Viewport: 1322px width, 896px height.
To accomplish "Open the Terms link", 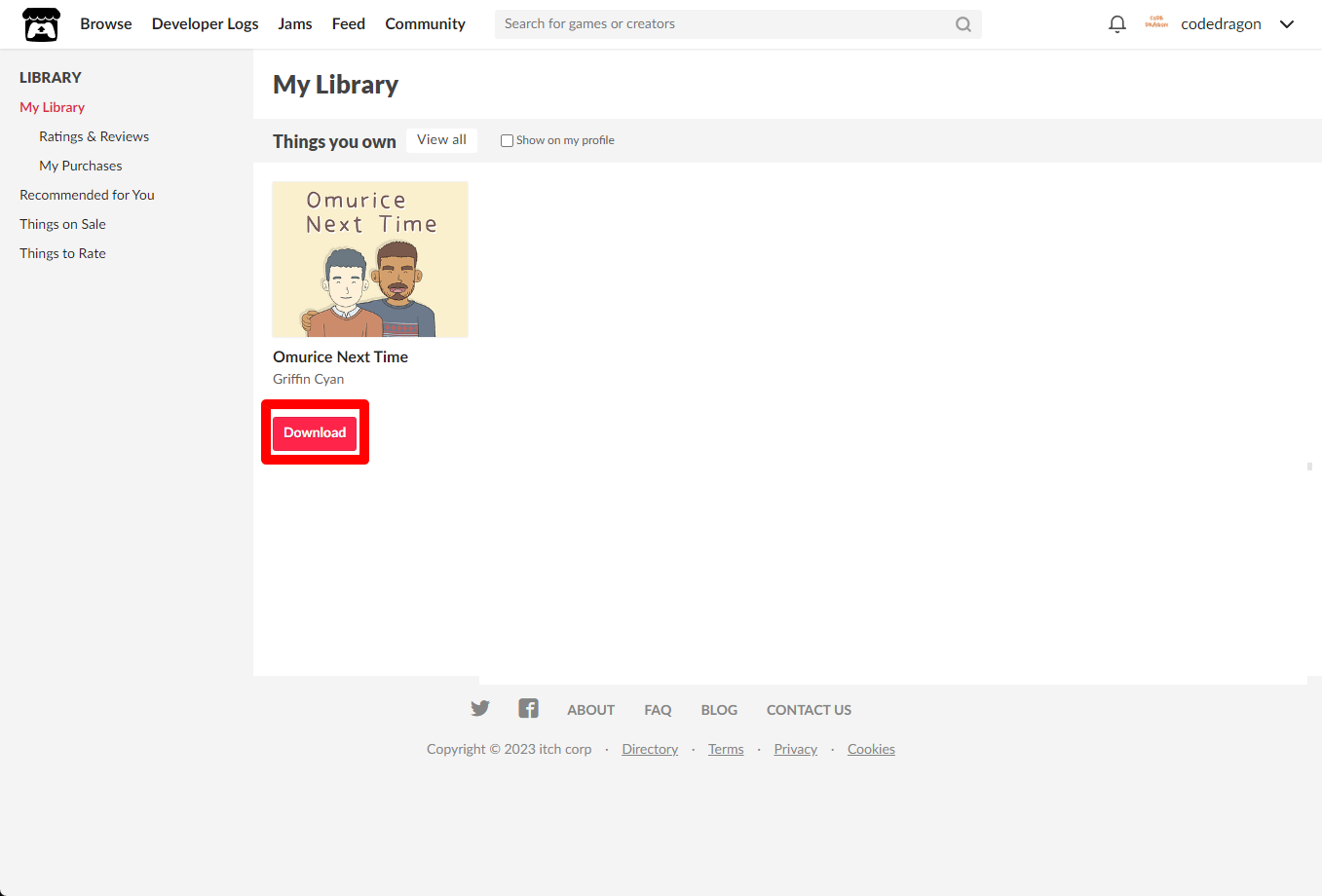I will (x=726, y=749).
